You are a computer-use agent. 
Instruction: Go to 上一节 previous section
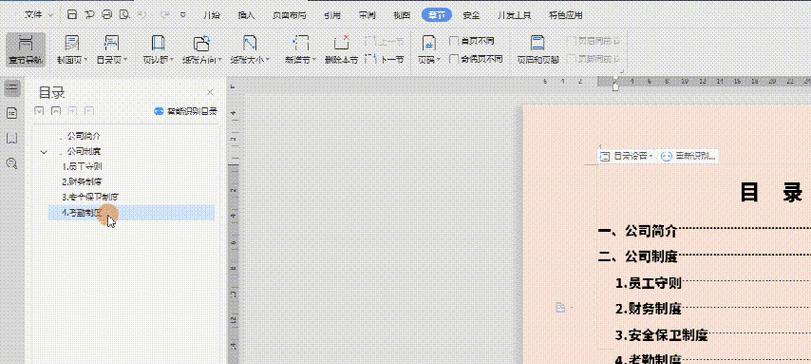tap(384, 41)
